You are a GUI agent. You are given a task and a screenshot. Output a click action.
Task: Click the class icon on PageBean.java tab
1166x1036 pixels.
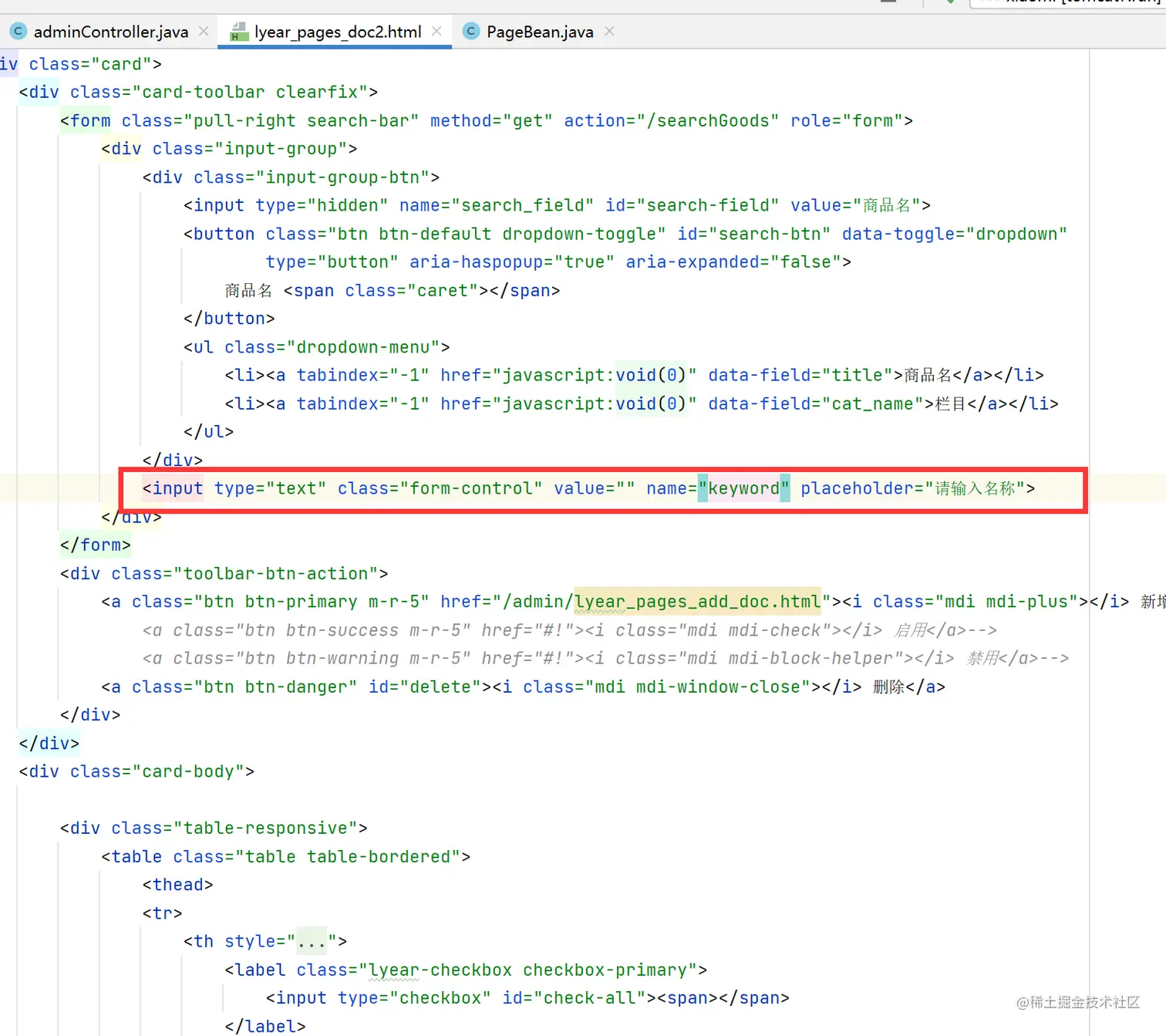tap(471, 32)
